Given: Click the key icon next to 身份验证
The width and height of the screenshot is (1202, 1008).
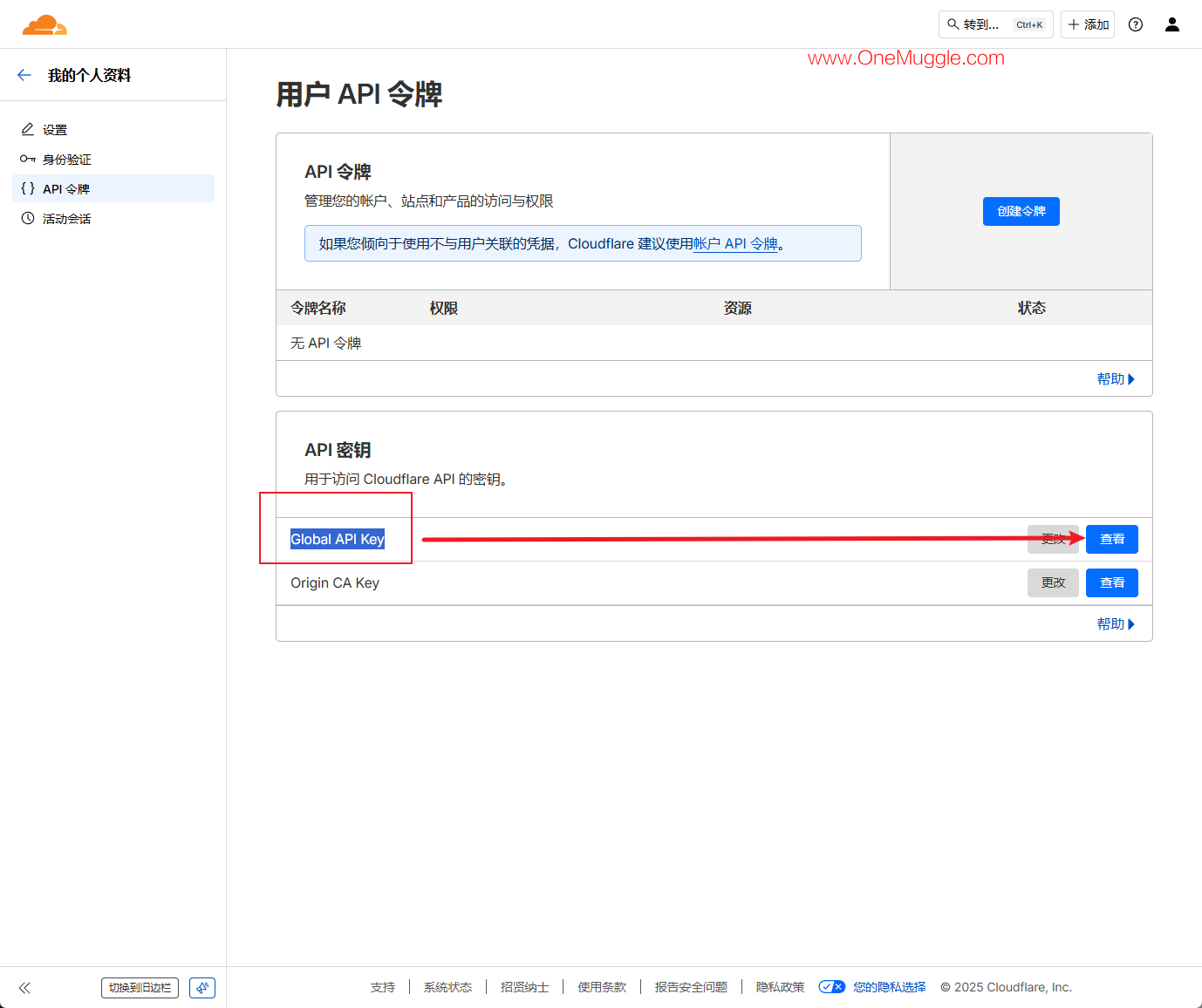Looking at the screenshot, I should (28, 159).
